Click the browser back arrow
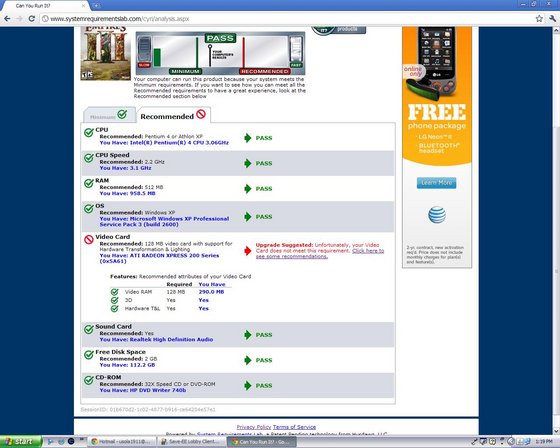The image size is (560, 448). [x=7, y=19]
